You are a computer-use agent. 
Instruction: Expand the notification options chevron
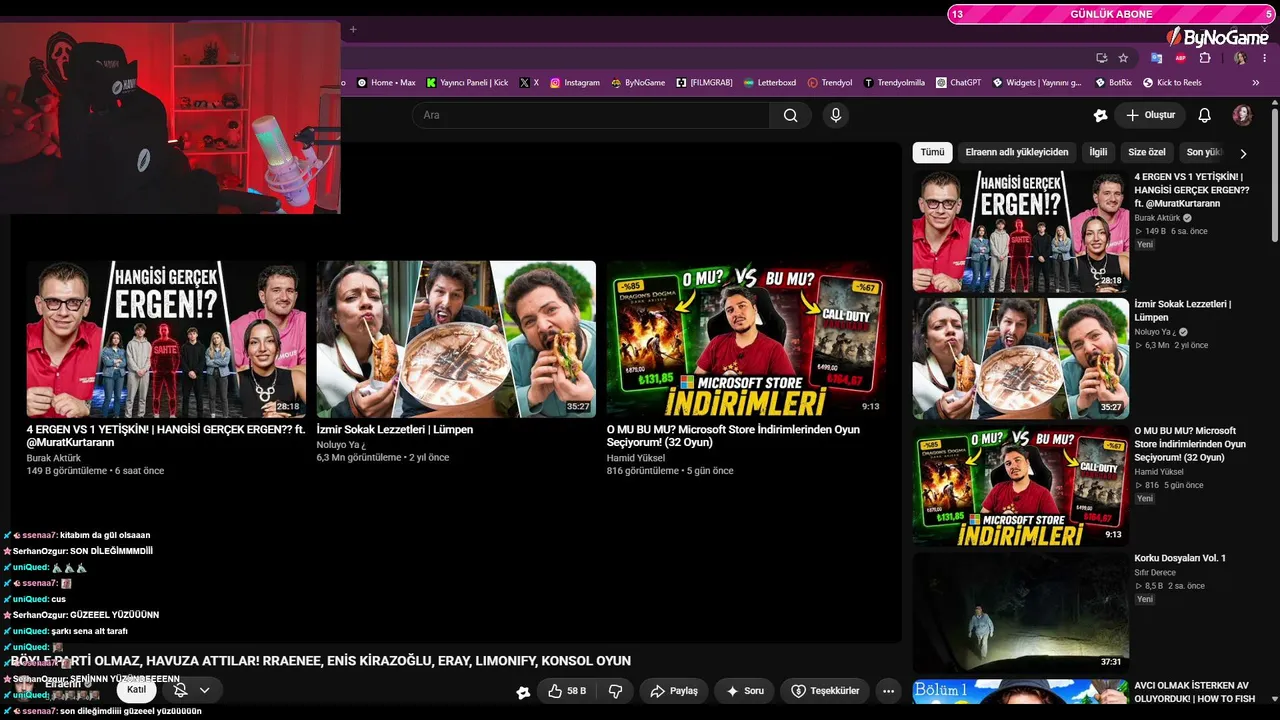tap(204, 690)
